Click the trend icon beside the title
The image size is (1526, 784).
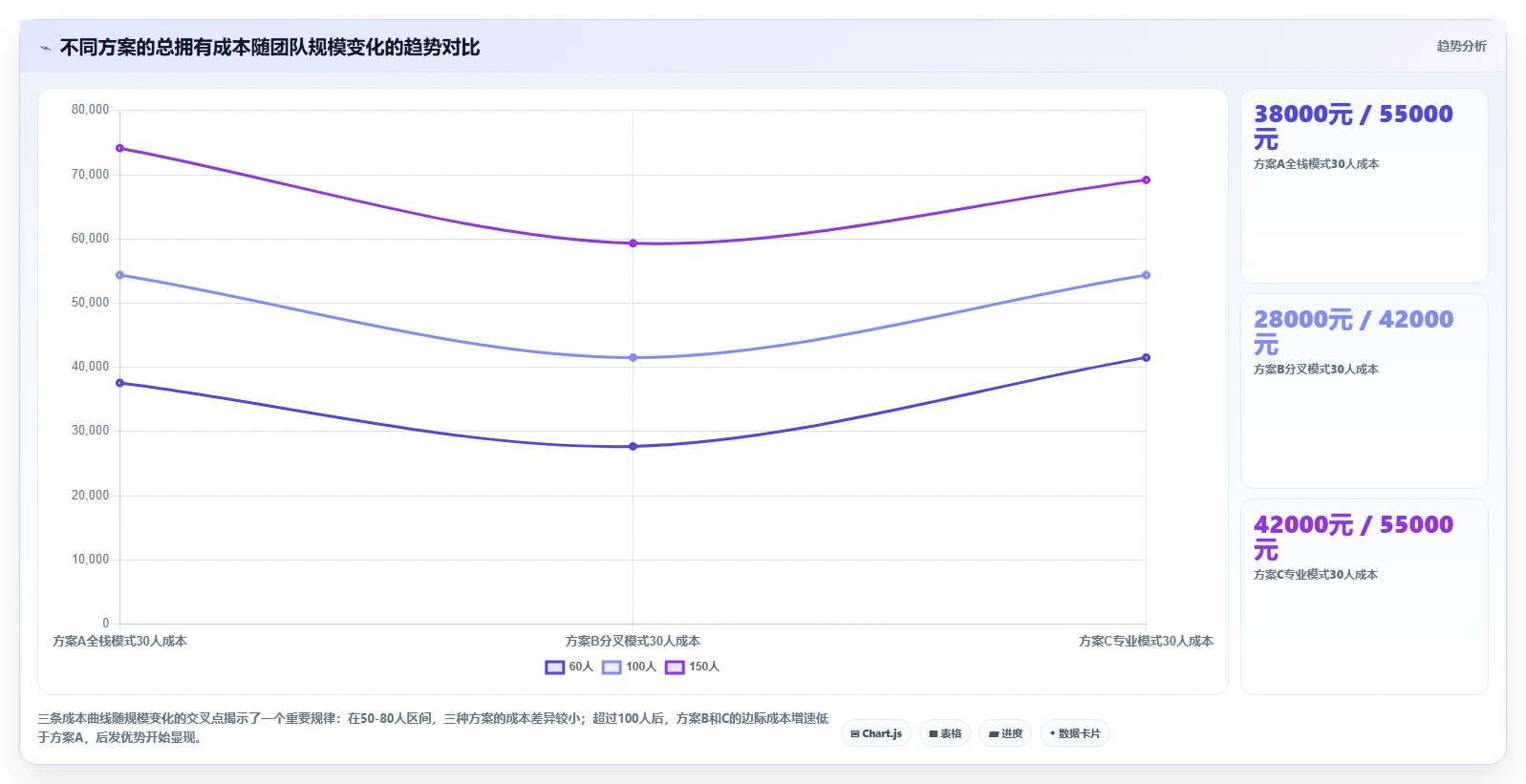tap(45, 48)
